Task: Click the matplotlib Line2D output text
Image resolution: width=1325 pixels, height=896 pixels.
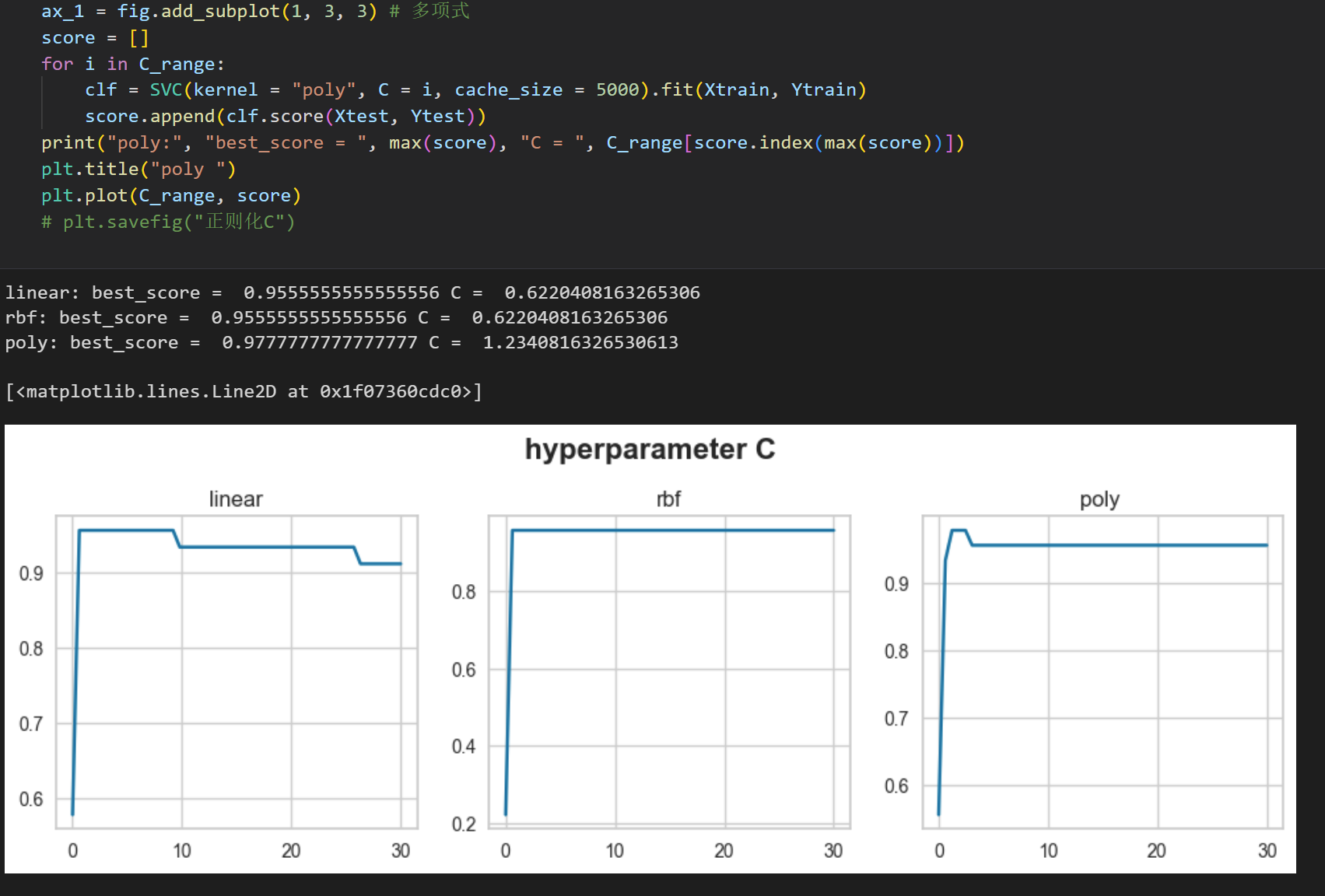Action: [x=244, y=391]
